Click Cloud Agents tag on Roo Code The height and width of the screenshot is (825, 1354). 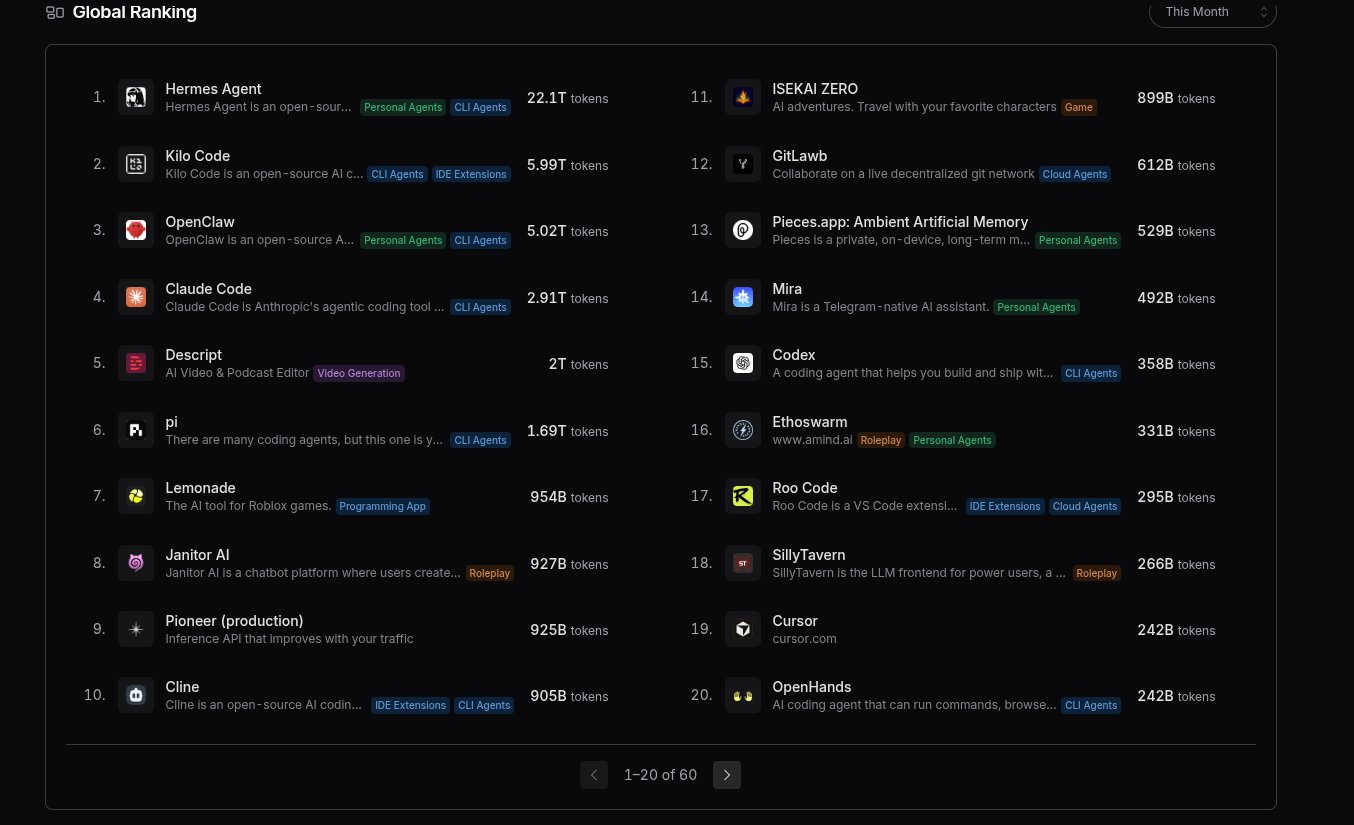point(1085,506)
